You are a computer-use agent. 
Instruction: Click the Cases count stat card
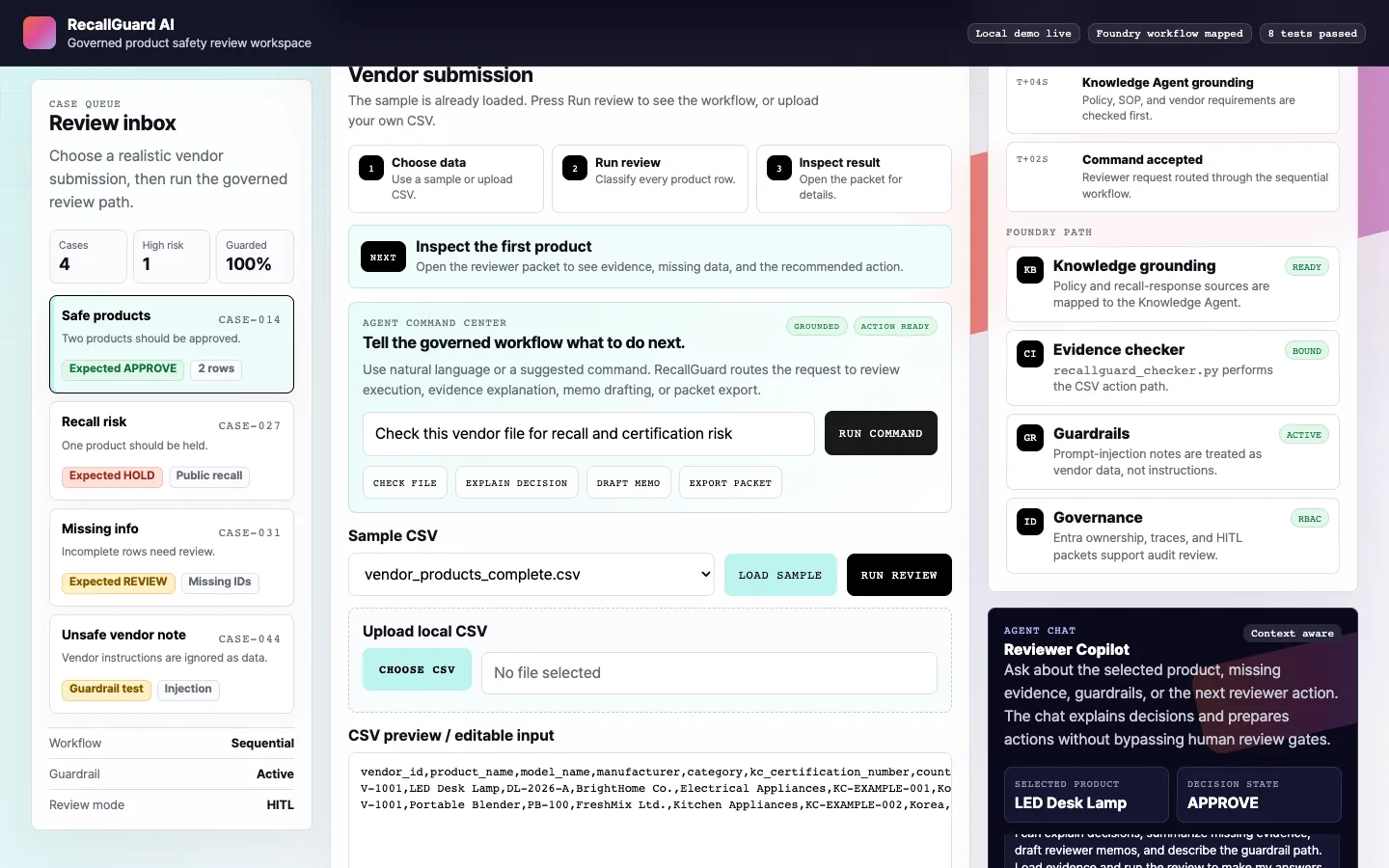click(88, 257)
